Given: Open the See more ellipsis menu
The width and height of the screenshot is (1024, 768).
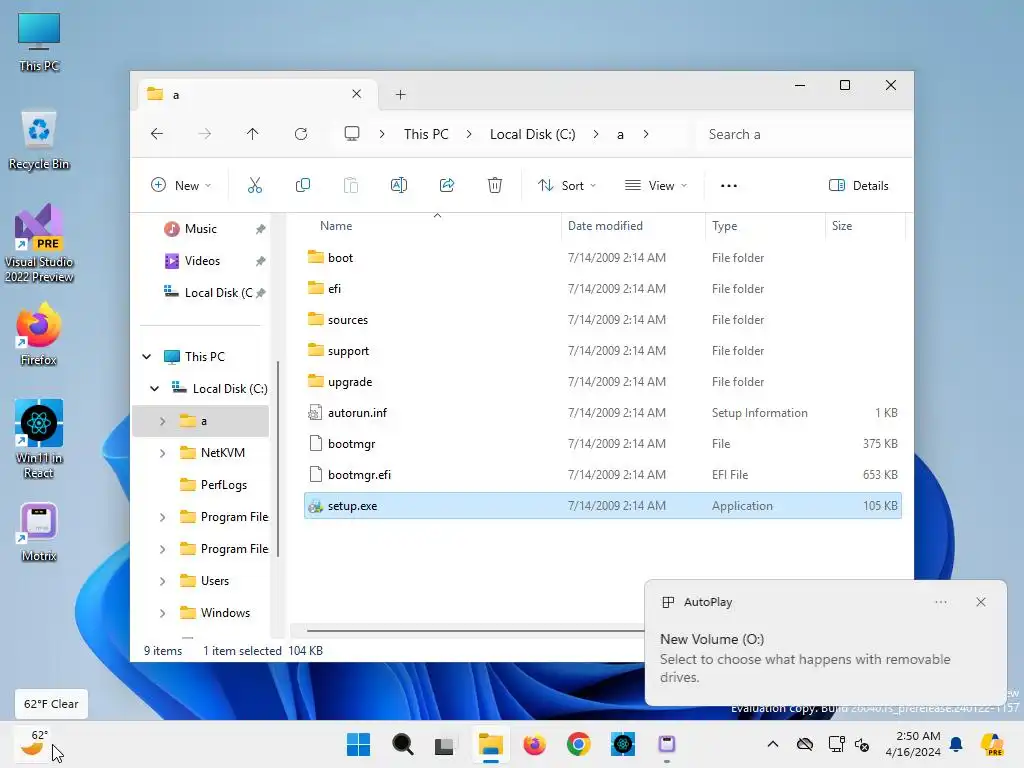Looking at the screenshot, I should coord(729,186).
